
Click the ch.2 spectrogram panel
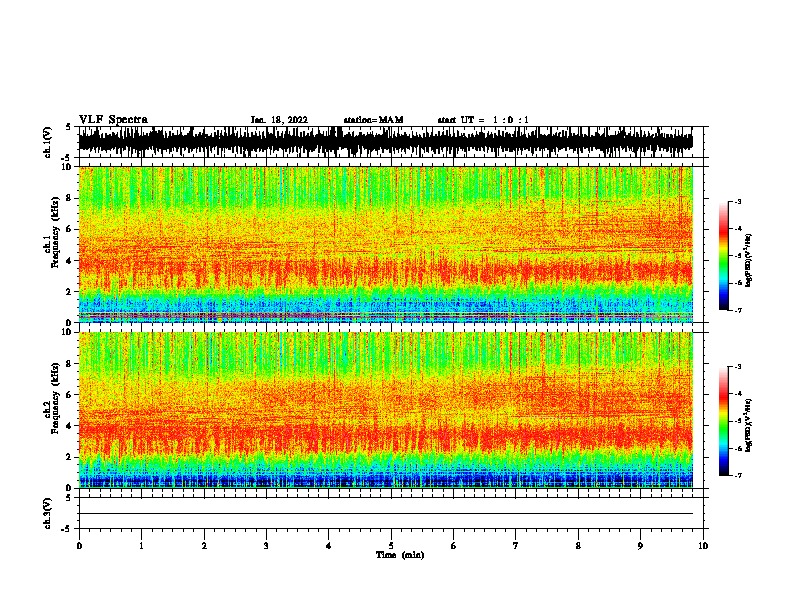tap(386, 410)
